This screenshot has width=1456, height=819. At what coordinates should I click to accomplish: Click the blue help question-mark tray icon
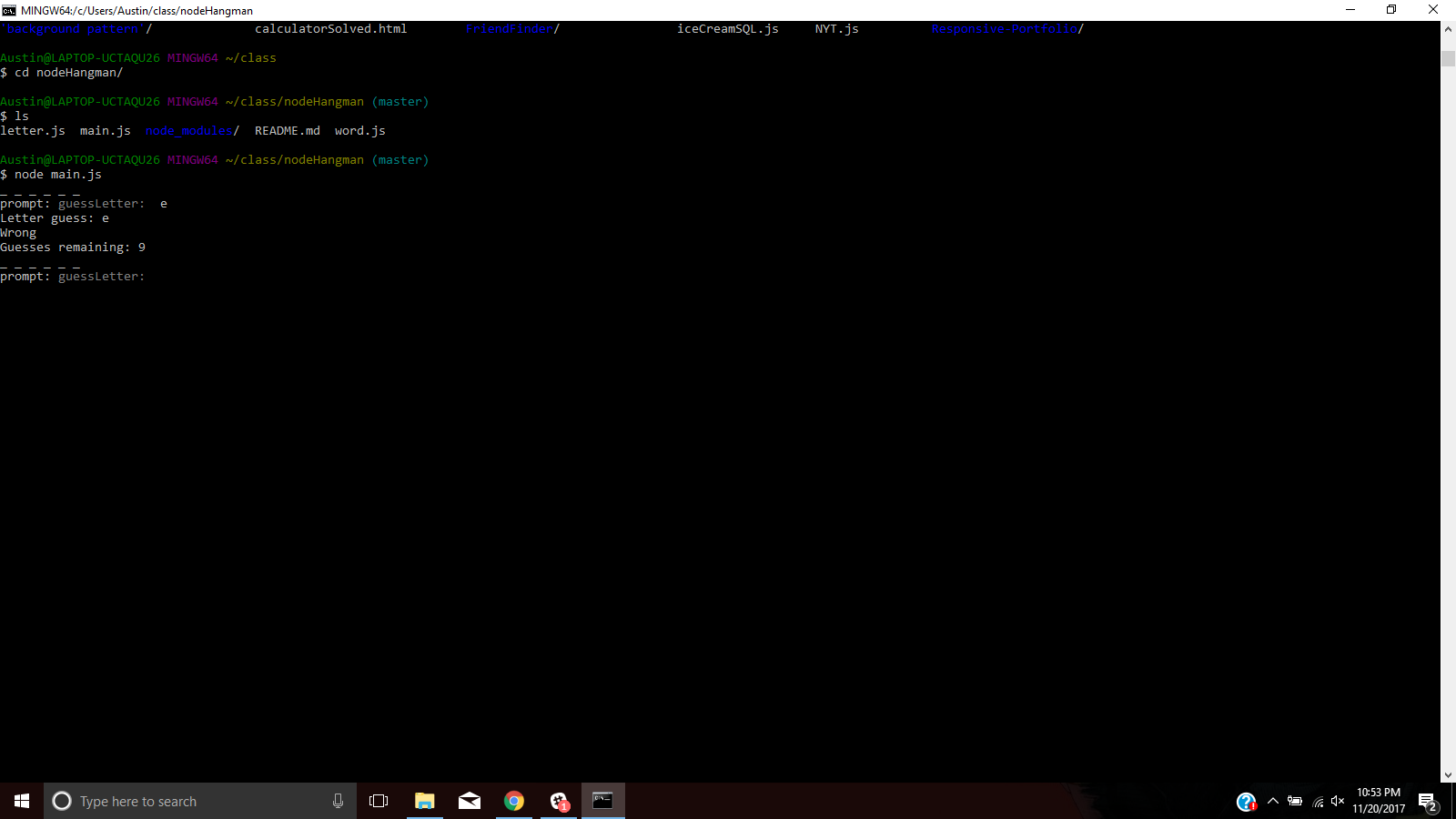point(1246,802)
